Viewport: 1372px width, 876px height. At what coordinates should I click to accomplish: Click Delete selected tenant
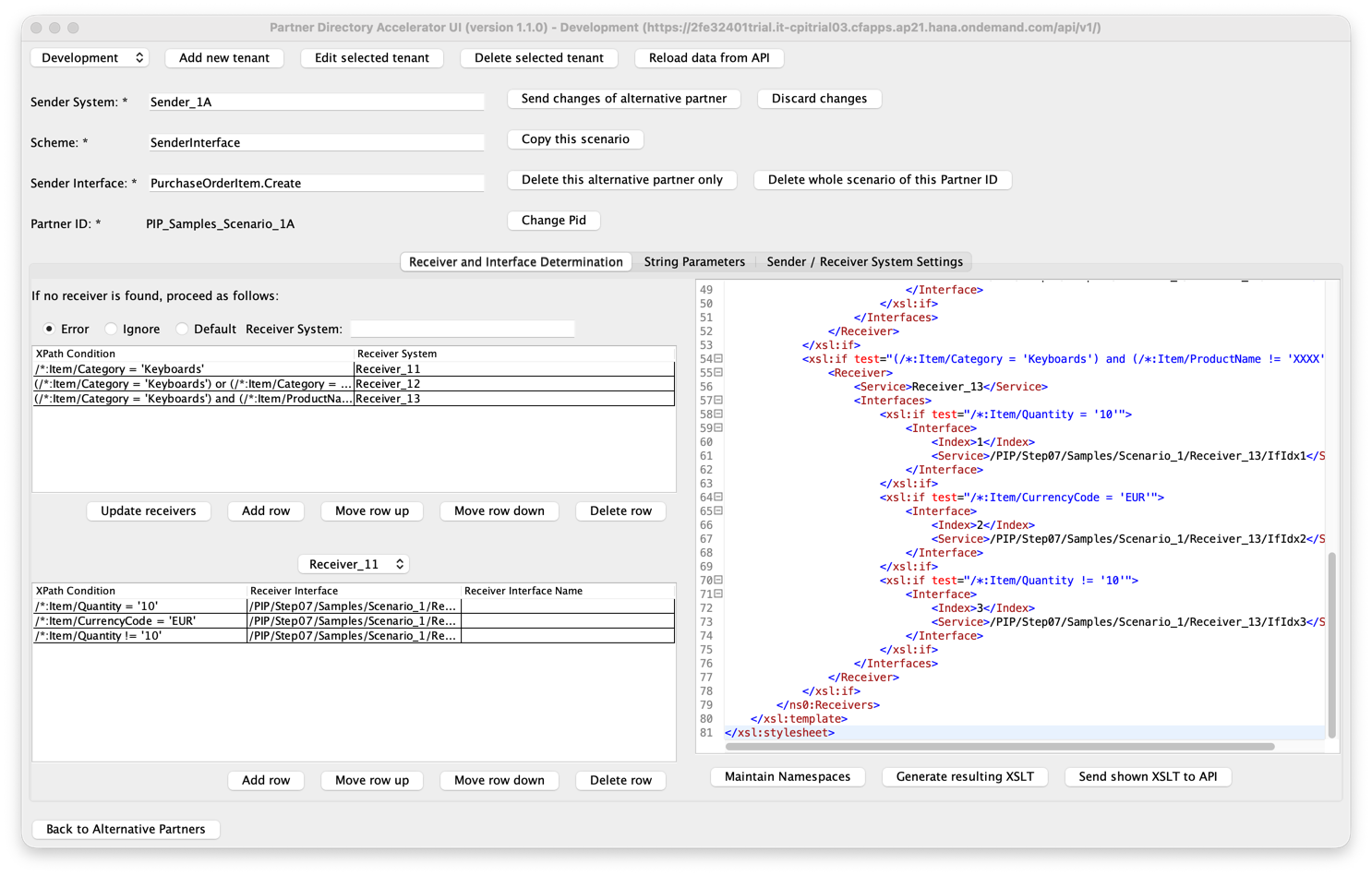click(539, 57)
